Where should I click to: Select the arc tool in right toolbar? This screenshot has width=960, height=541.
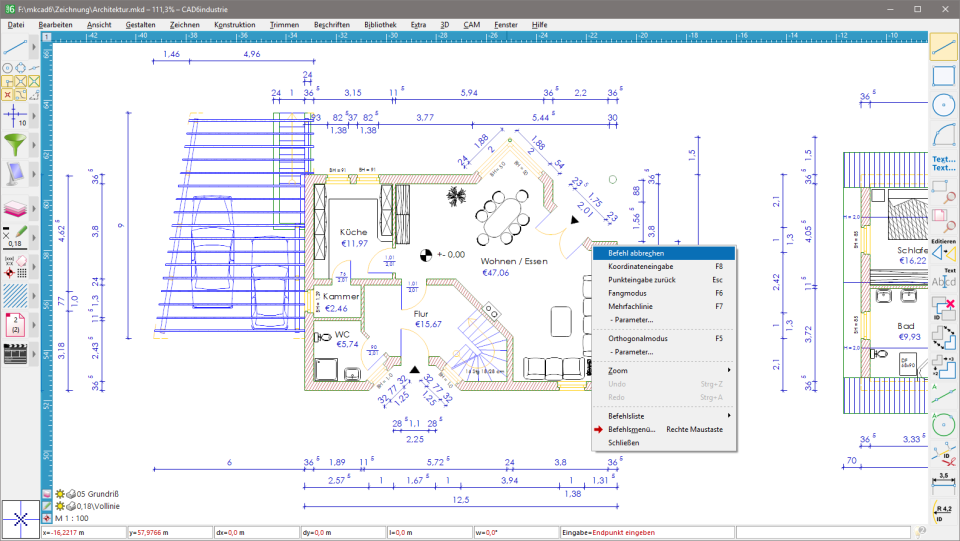pyautogui.click(x=943, y=134)
